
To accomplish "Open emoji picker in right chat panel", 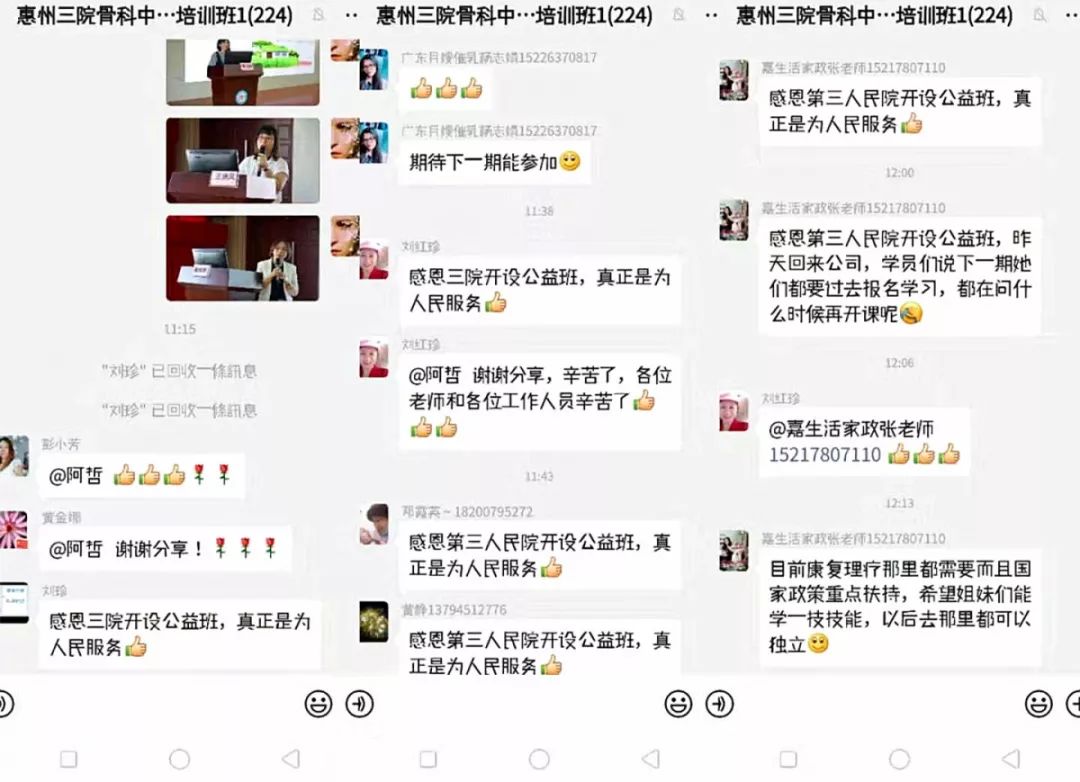I will point(1038,704).
